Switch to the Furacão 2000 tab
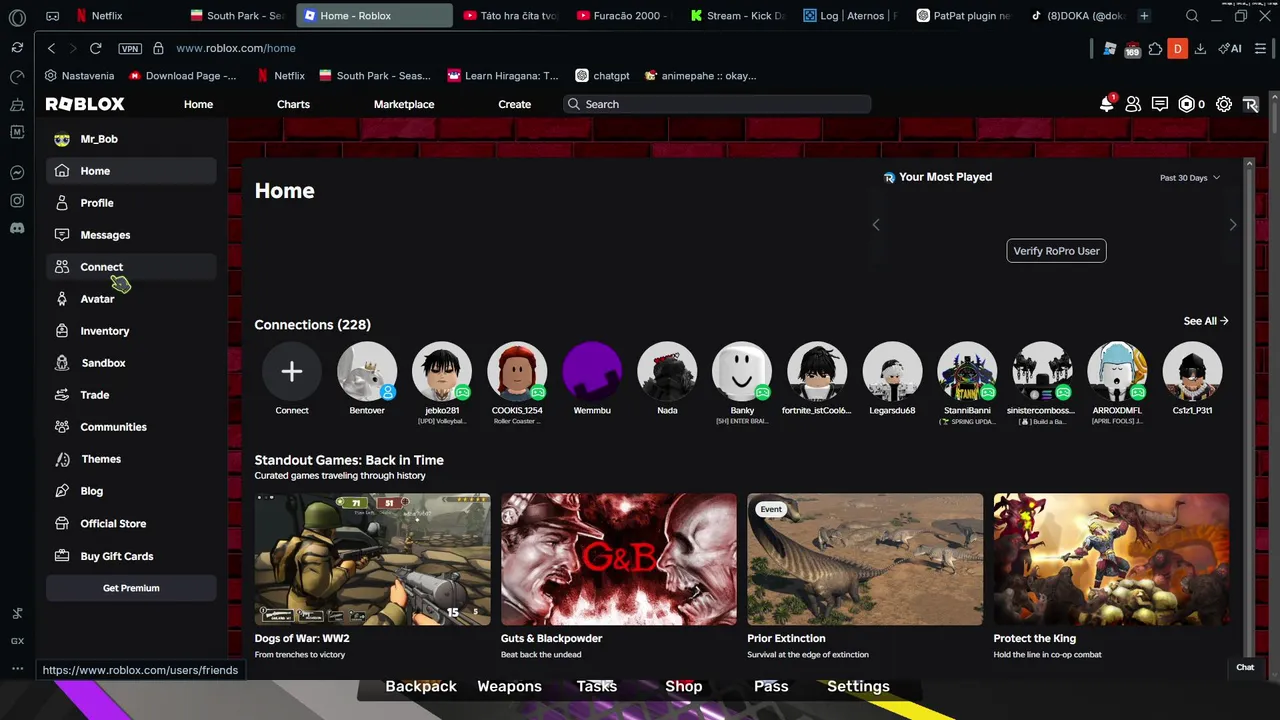Image resolution: width=1280 pixels, height=720 pixels. point(626,16)
